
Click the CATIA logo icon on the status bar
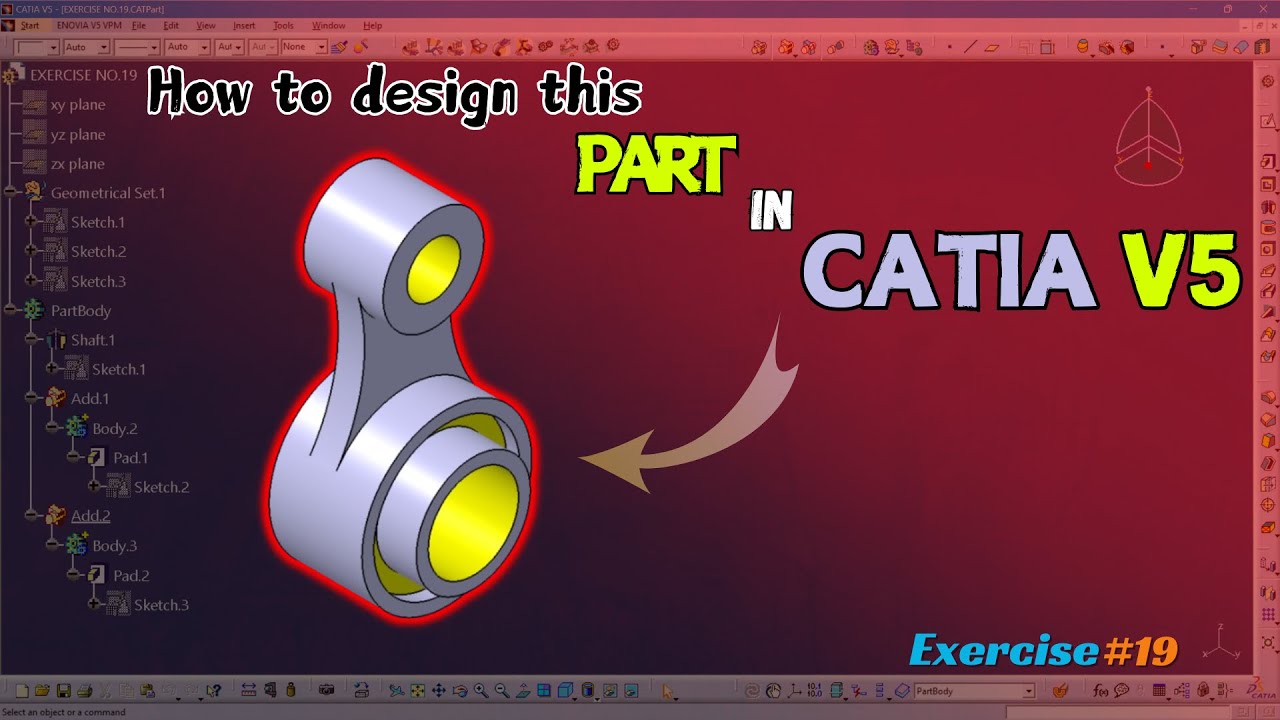coord(1260,690)
